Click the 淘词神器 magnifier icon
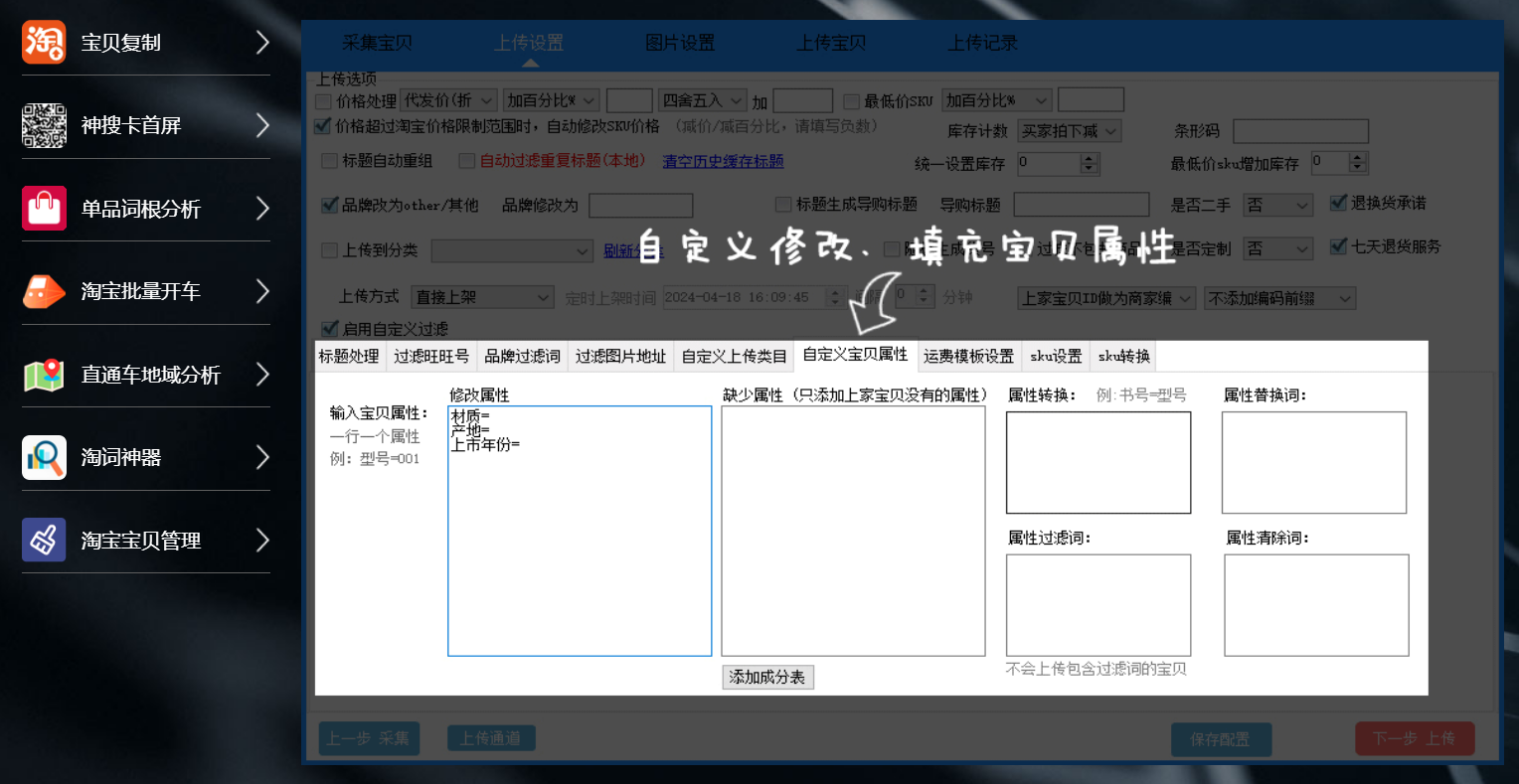The width and height of the screenshot is (1519, 784). 44,457
